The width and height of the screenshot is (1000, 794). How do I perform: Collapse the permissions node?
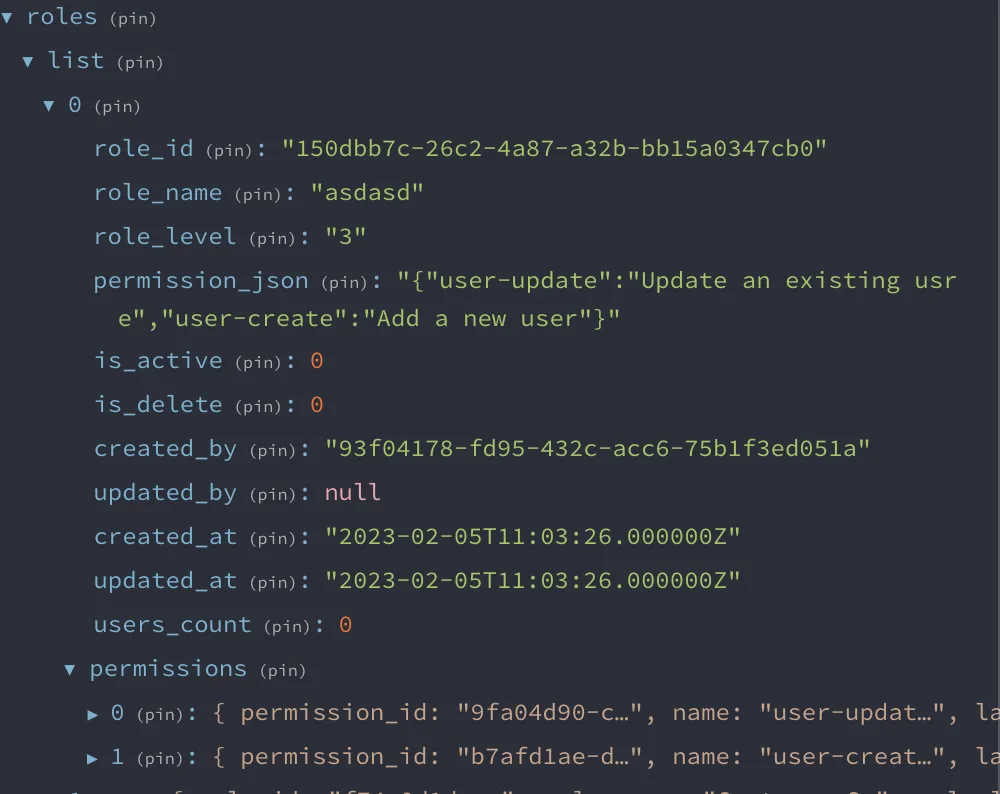click(x=70, y=670)
